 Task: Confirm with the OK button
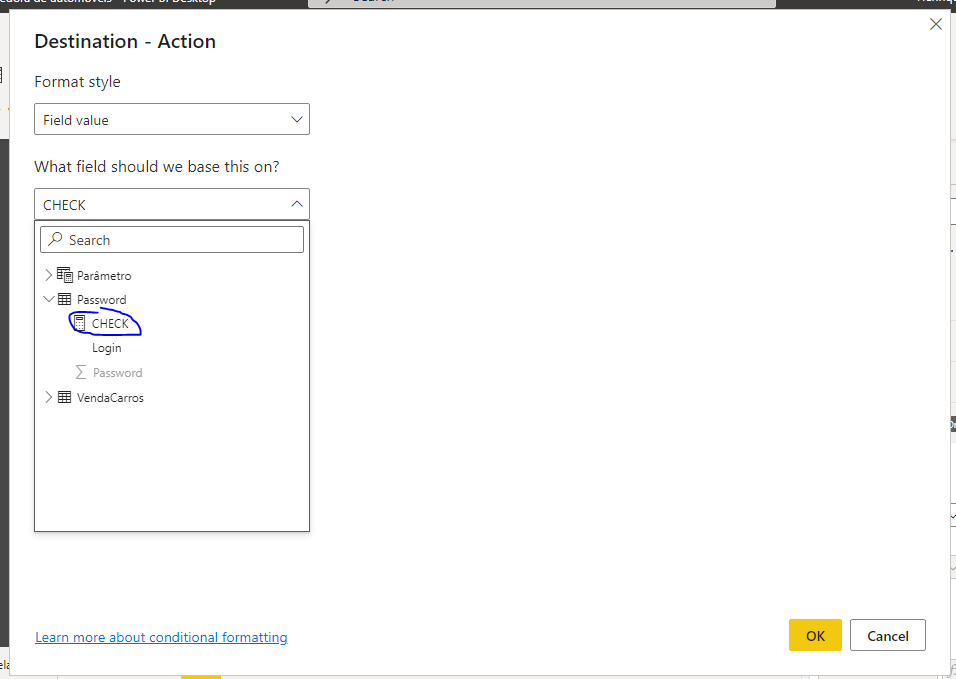815,635
